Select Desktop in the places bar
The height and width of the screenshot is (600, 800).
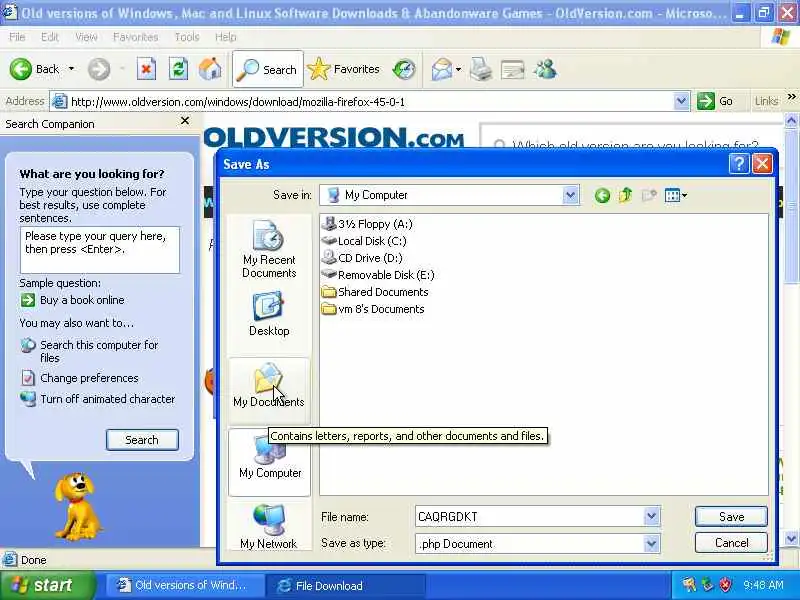click(x=269, y=313)
